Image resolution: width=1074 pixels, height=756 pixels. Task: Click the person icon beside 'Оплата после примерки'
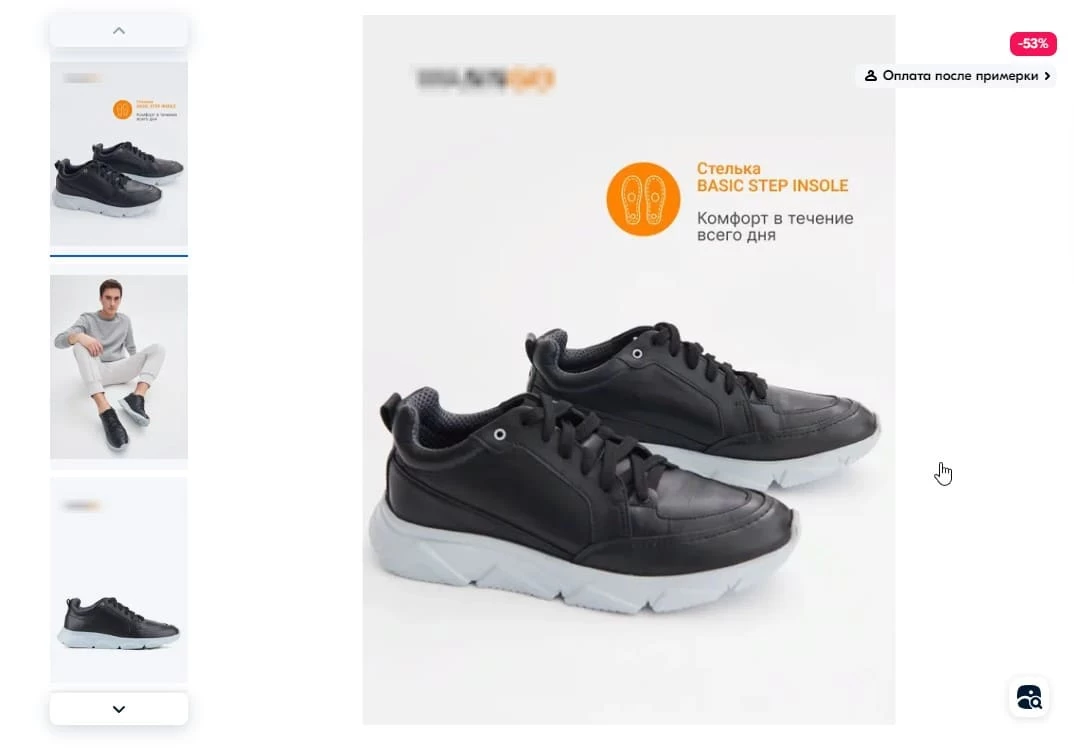click(871, 76)
